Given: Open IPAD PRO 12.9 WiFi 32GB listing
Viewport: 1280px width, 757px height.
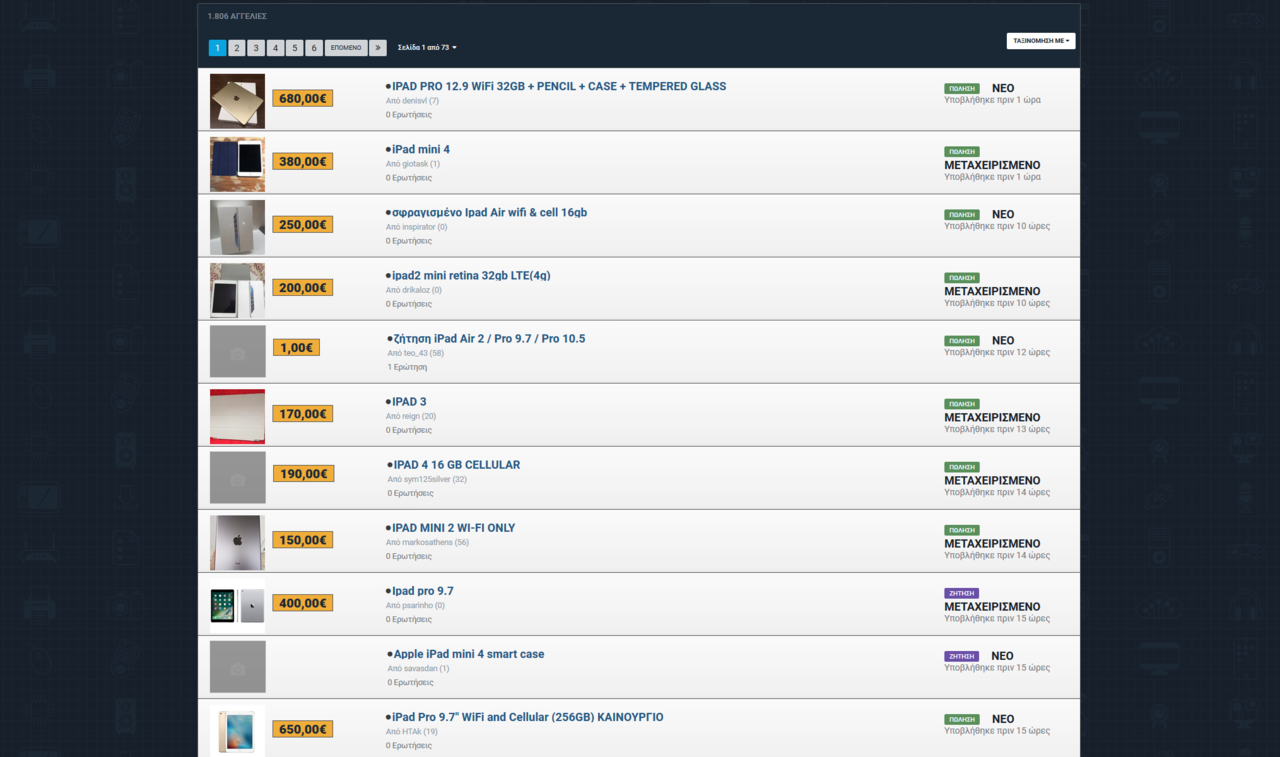Looking at the screenshot, I should 559,87.
